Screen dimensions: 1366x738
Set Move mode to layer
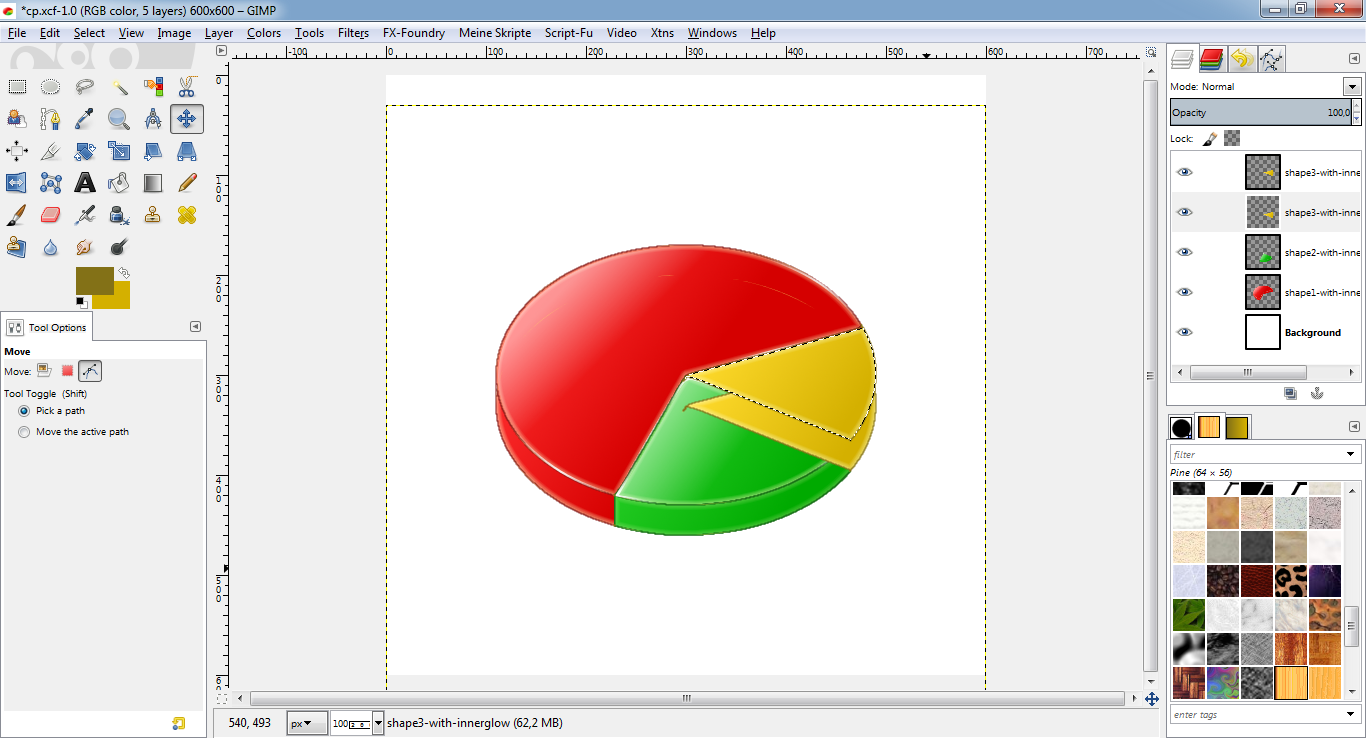pos(45,371)
